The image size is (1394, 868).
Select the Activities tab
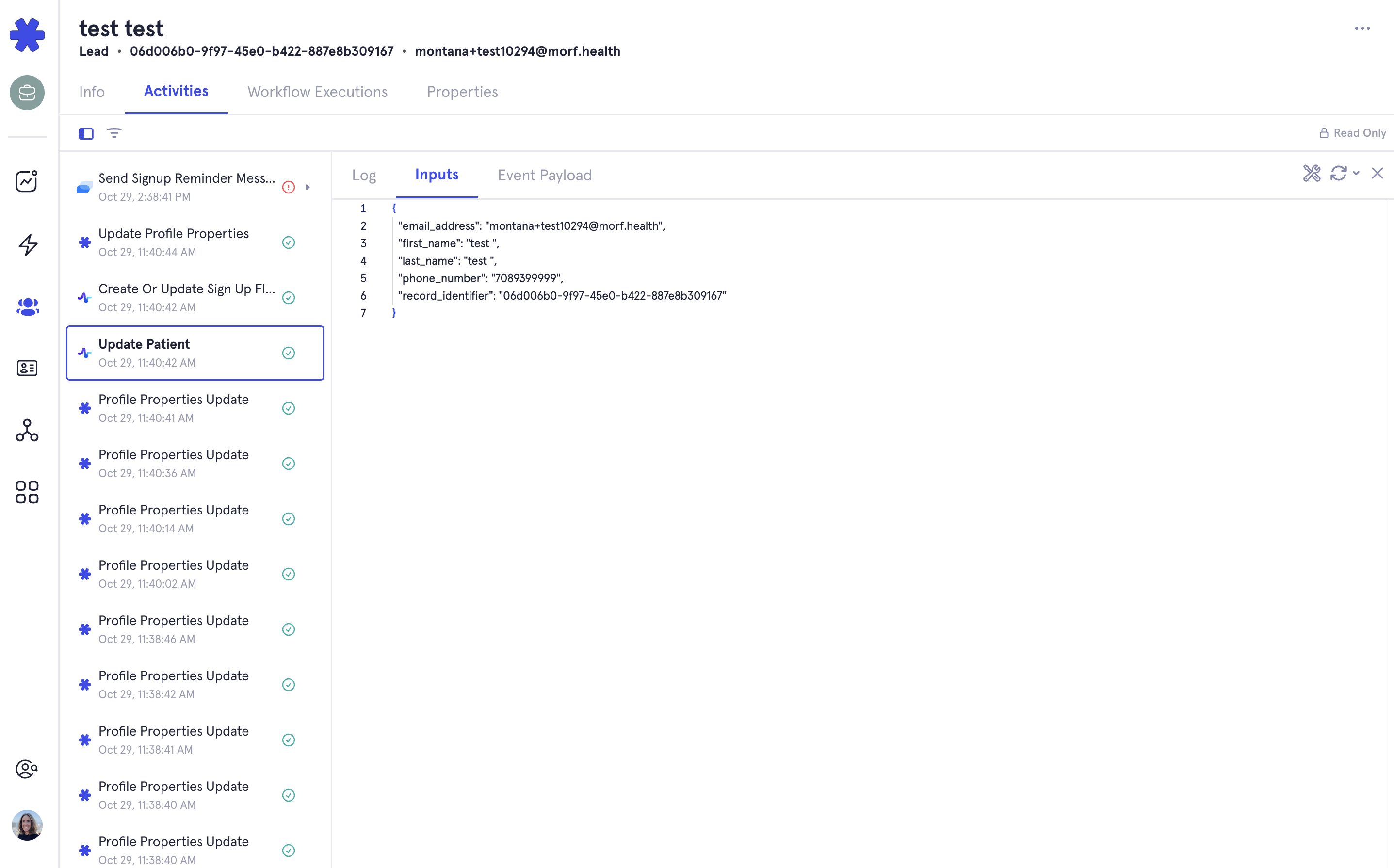coord(176,91)
